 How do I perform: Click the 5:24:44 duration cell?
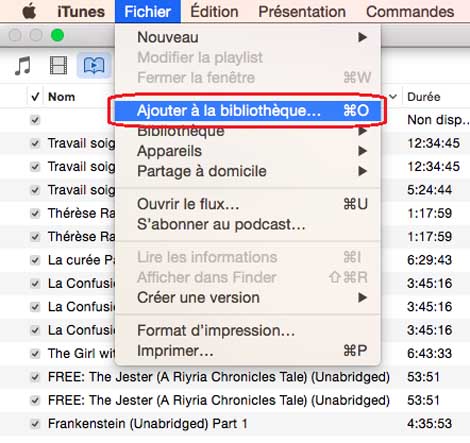[430, 190]
